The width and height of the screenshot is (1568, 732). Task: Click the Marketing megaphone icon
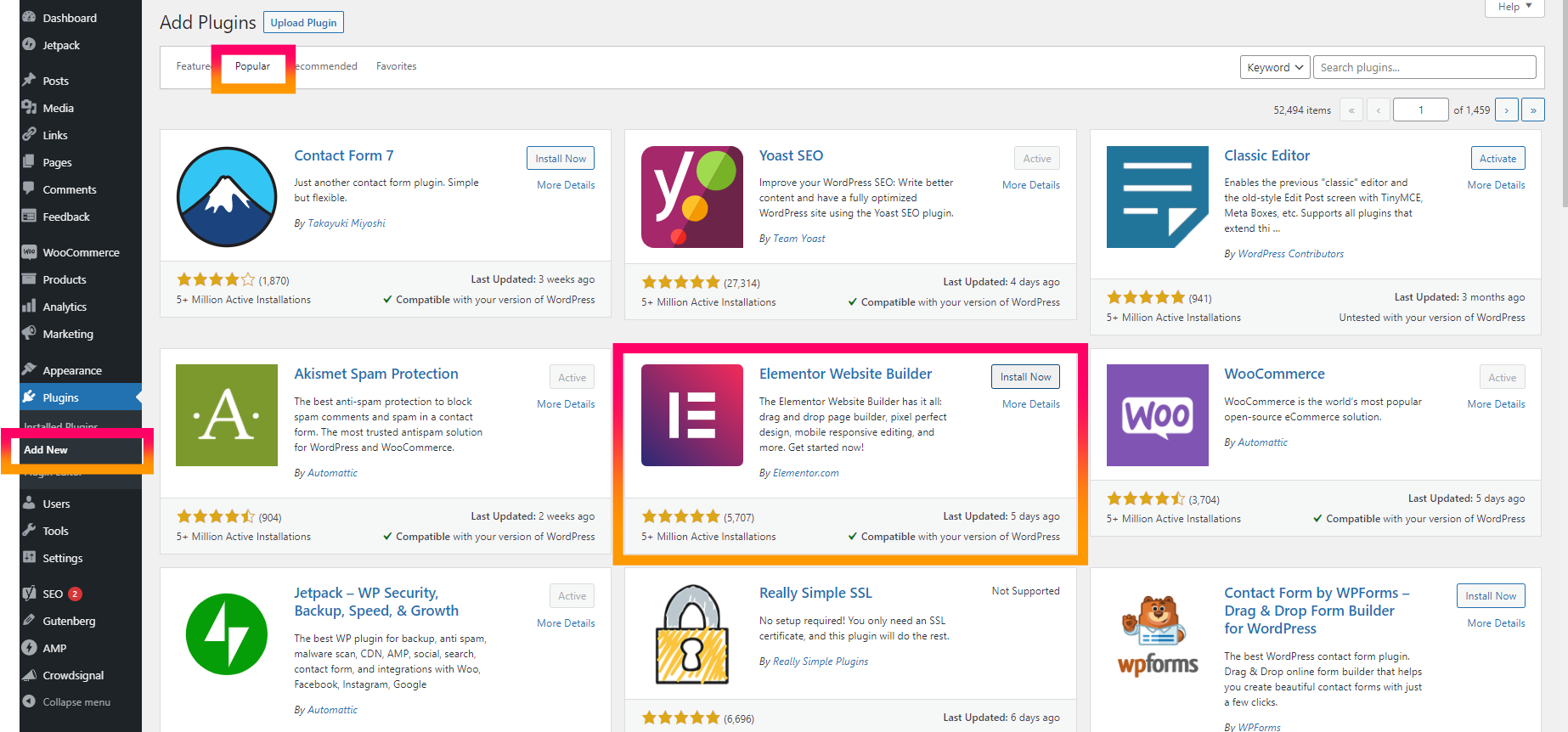30,334
